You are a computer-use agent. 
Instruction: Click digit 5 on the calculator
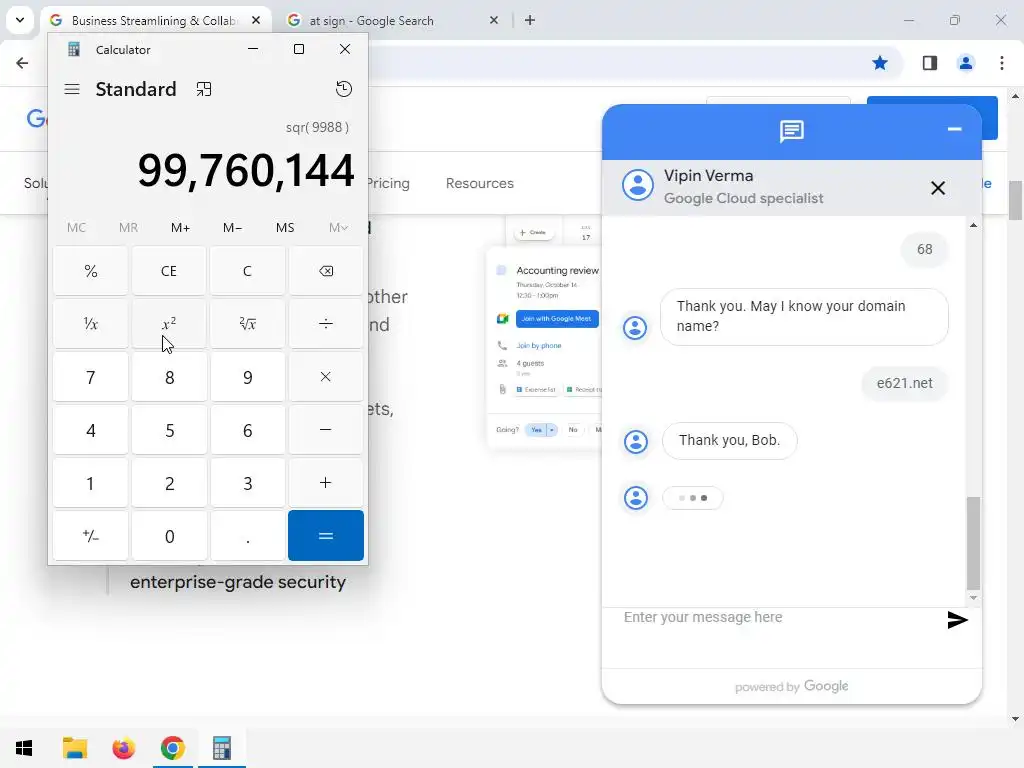(x=169, y=430)
